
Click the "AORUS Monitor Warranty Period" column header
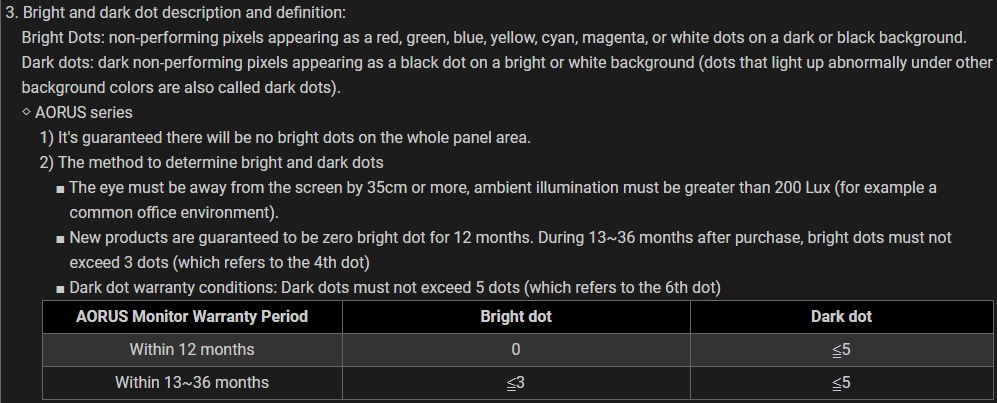coord(192,317)
